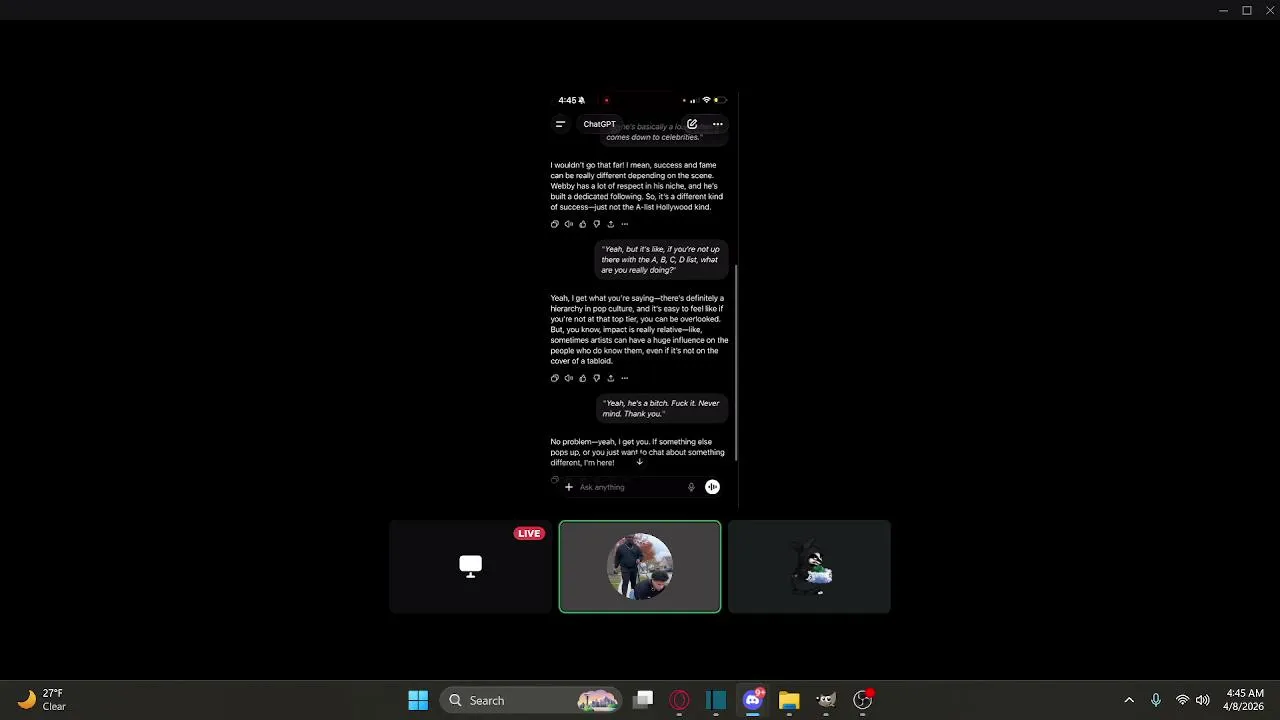Open the teal panel app on taskbar
Image resolution: width=1280 pixels, height=720 pixels.
tap(716, 700)
